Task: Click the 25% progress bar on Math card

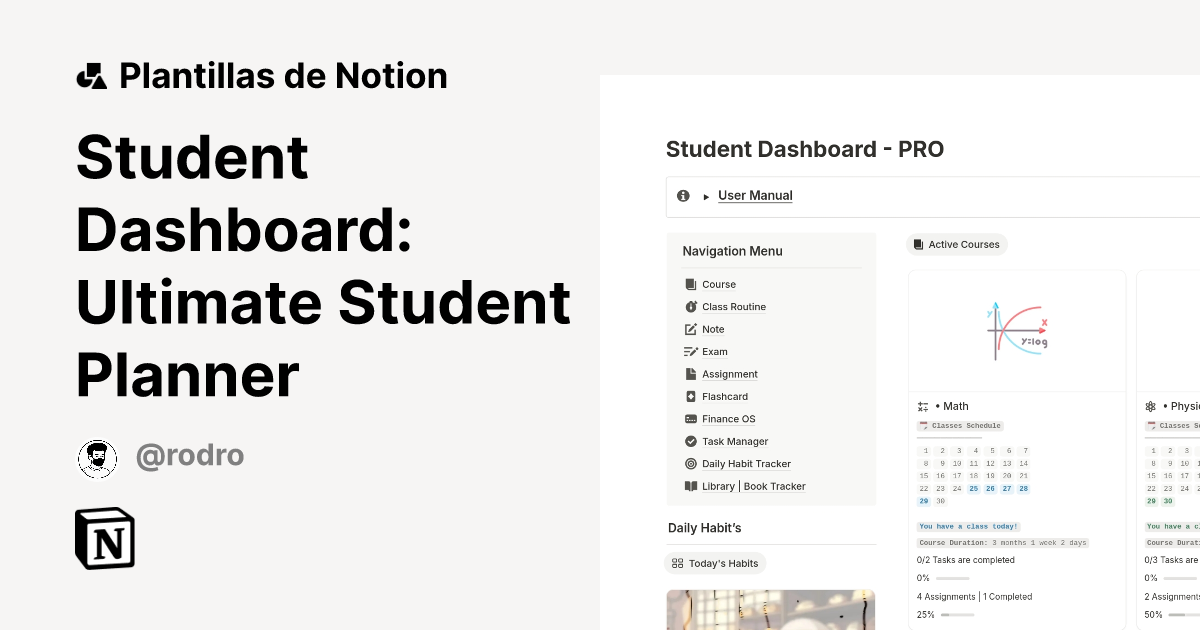Action: click(960, 615)
